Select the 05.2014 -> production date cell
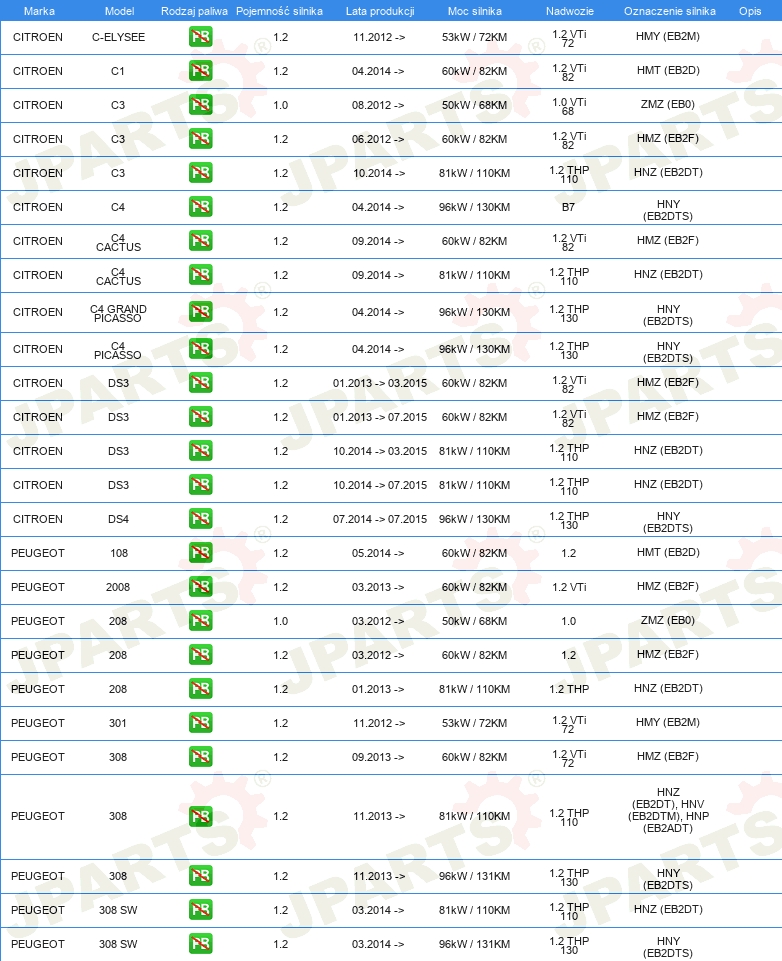The width and height of the screenshot is (782, 961). click(x=378, y=553)
